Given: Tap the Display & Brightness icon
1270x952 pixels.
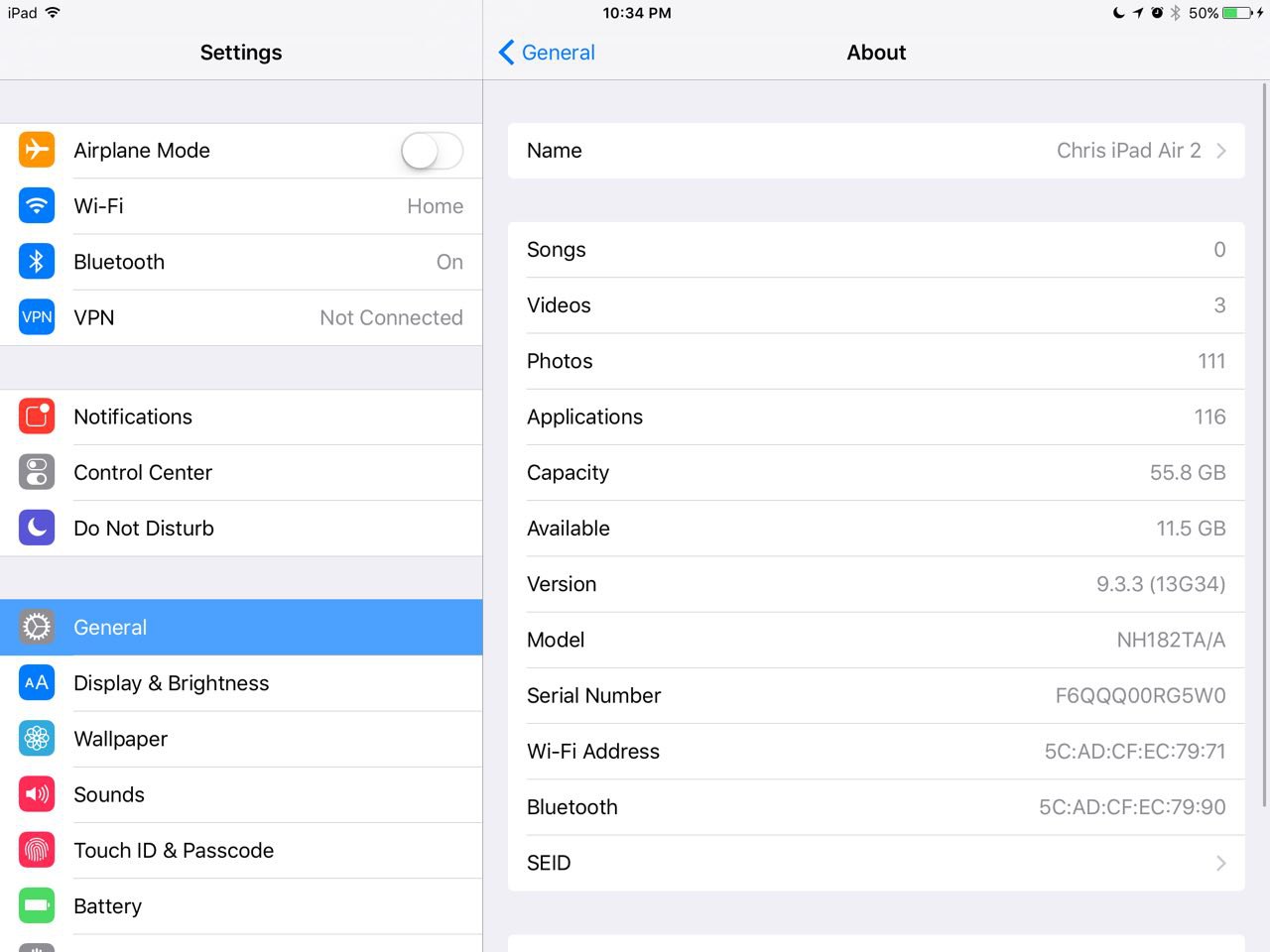Looking at the screenshot, I should [37, 682].
